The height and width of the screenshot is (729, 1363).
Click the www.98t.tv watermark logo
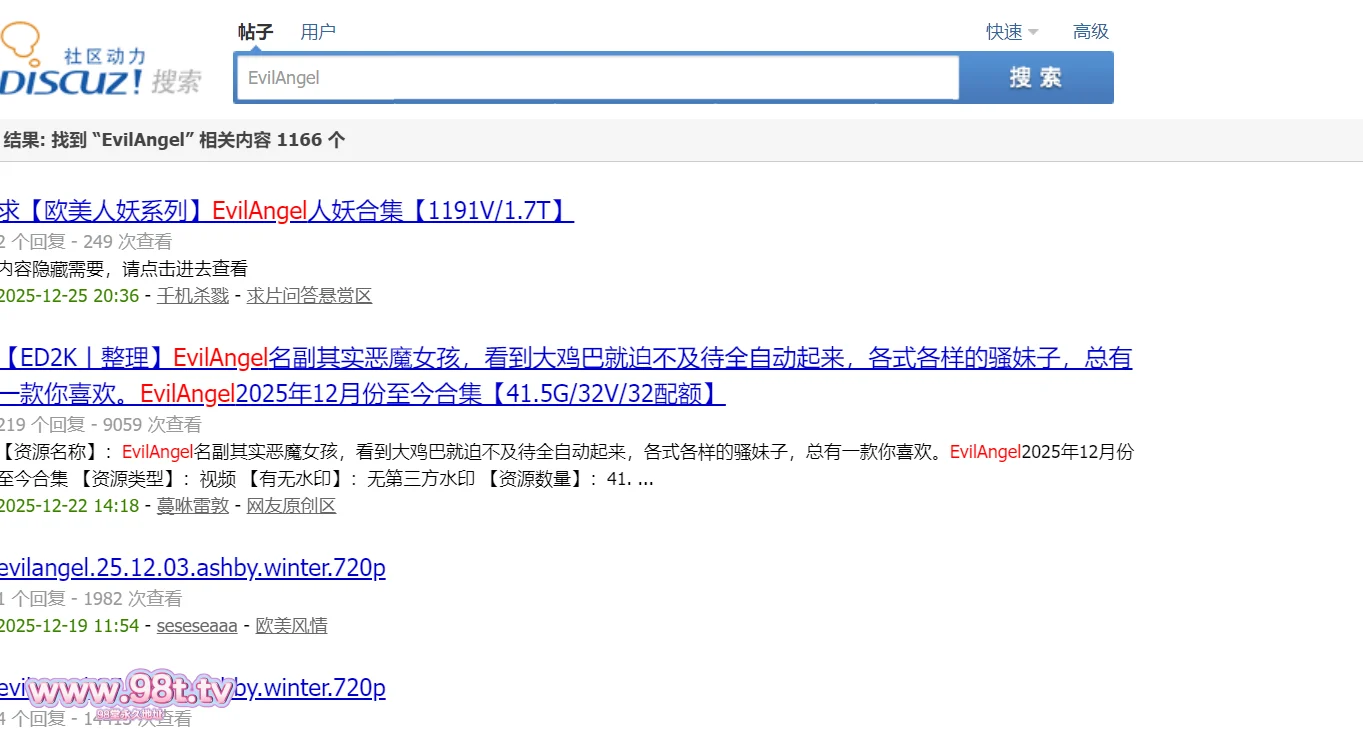(130, 692)
